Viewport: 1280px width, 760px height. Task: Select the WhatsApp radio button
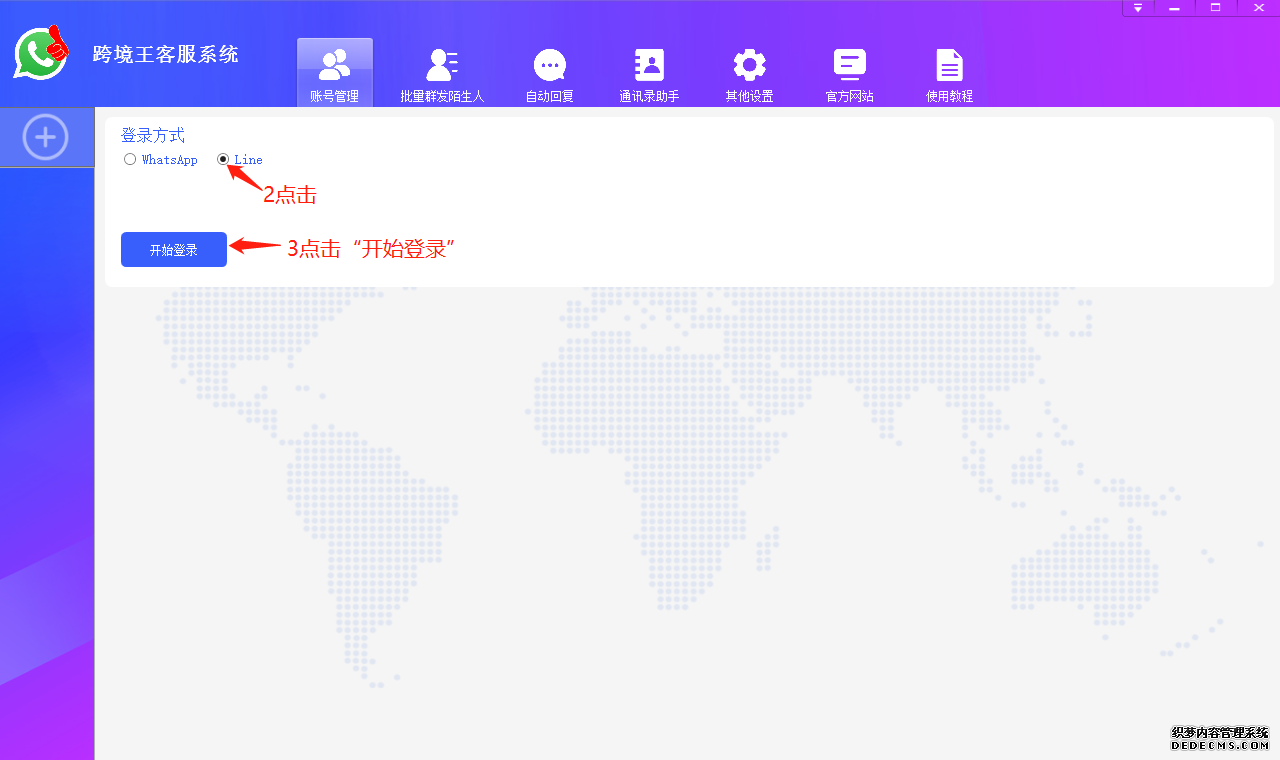click(129, 158)
